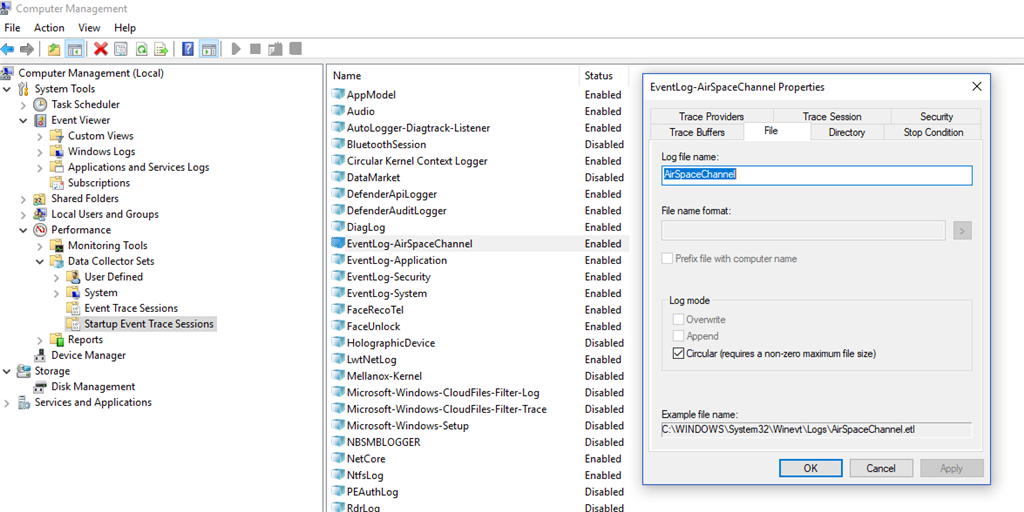Select the HolographicDevice session row
This screenshot has height=512, width=1024.
[x=477, y=343]
